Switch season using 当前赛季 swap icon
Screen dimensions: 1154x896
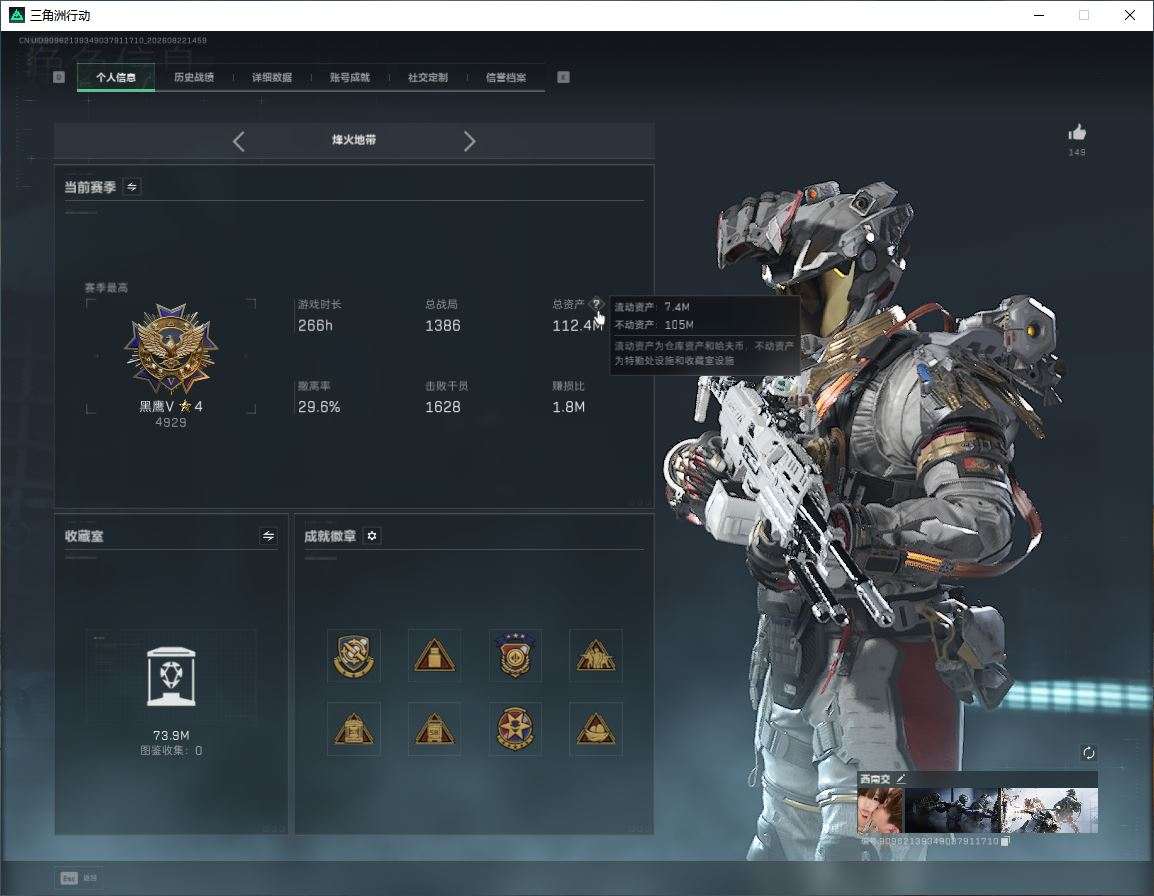pos(132,187)
